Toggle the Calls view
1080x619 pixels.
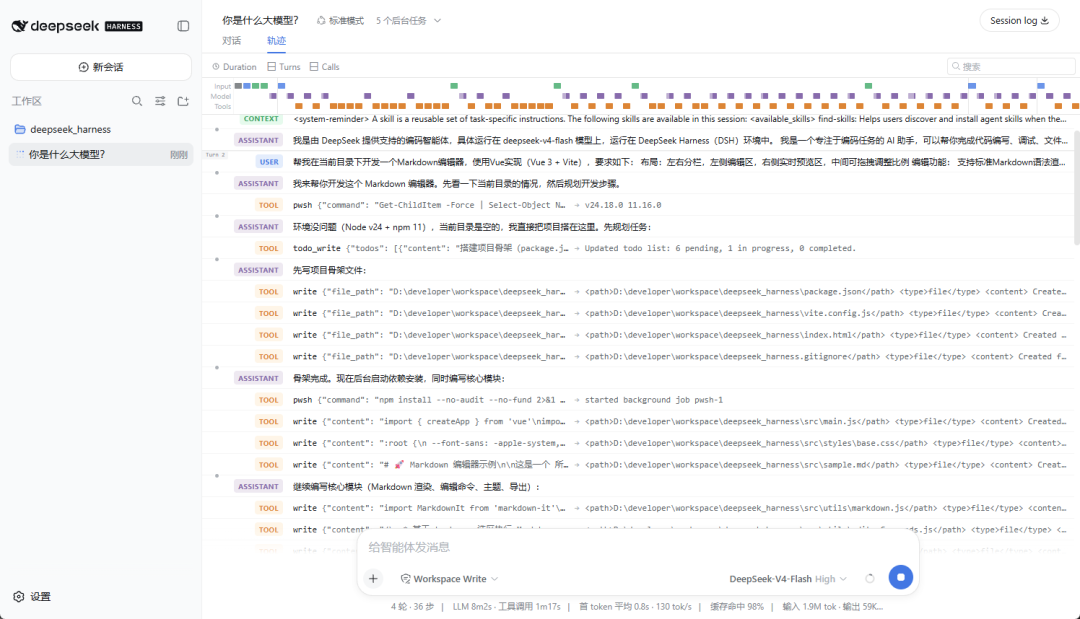[324, 67]
